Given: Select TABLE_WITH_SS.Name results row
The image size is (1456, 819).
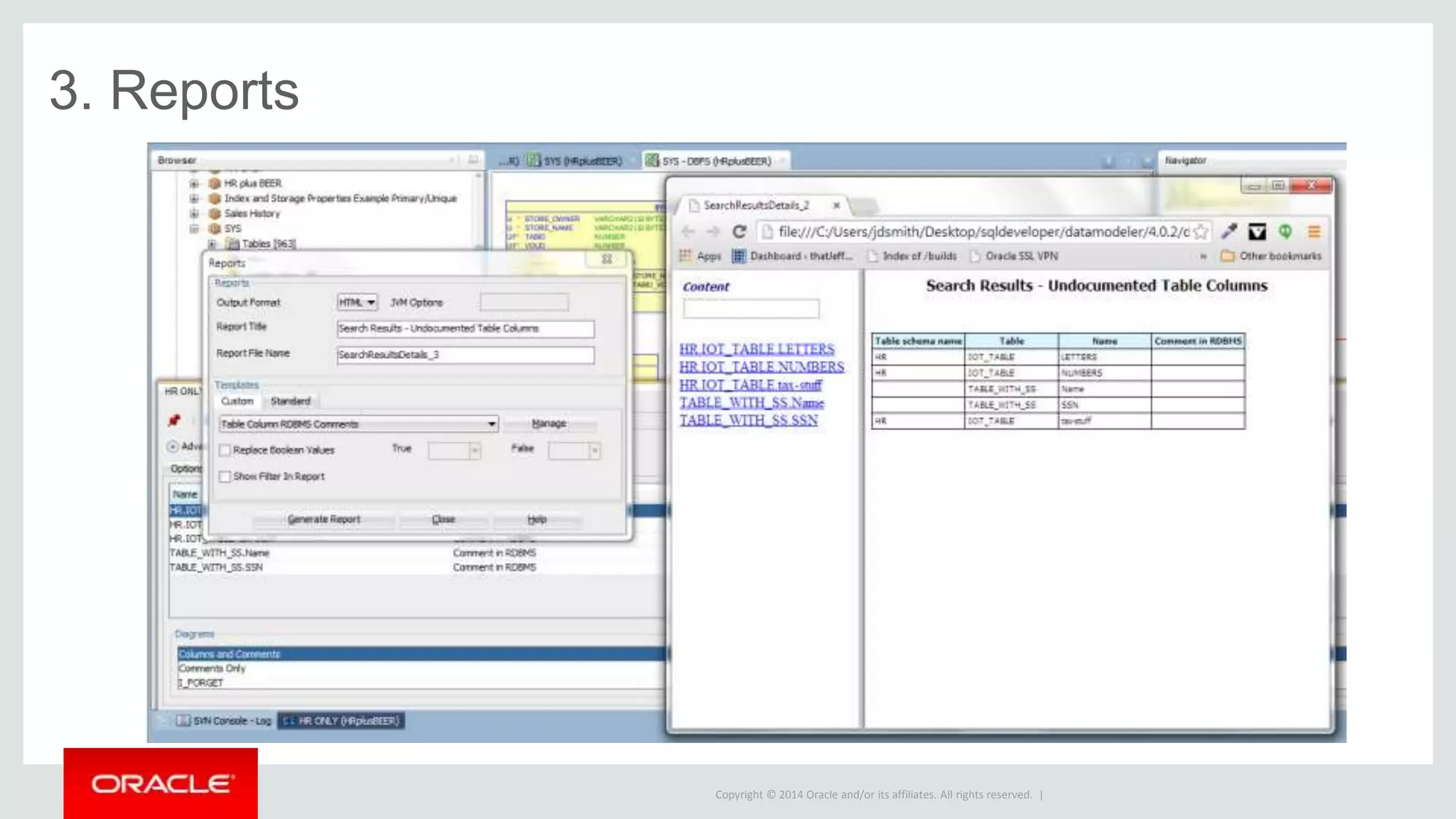Looking at the screenshot, I should [x=417, y=553].
